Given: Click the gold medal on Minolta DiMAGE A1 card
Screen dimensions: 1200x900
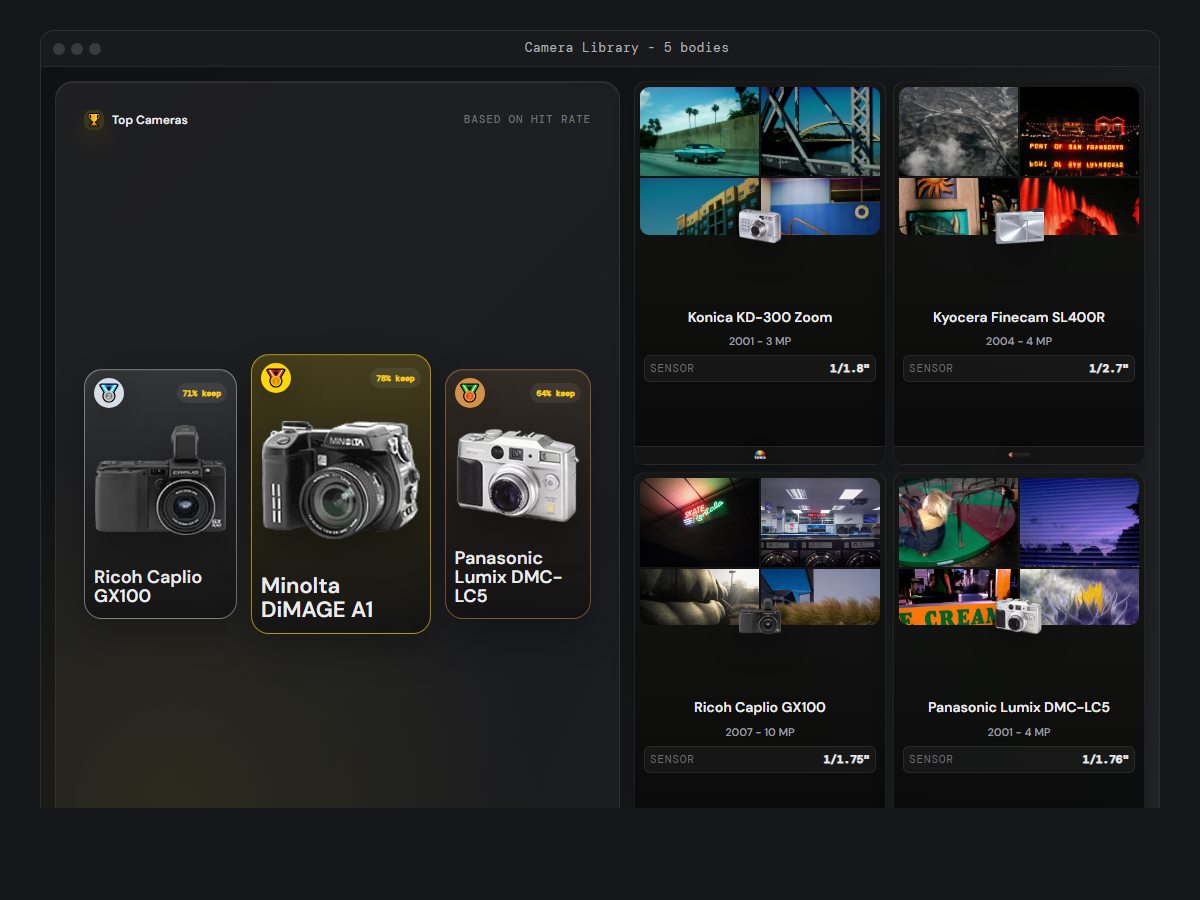Looking at the screenshot, I should click(276, 378).
